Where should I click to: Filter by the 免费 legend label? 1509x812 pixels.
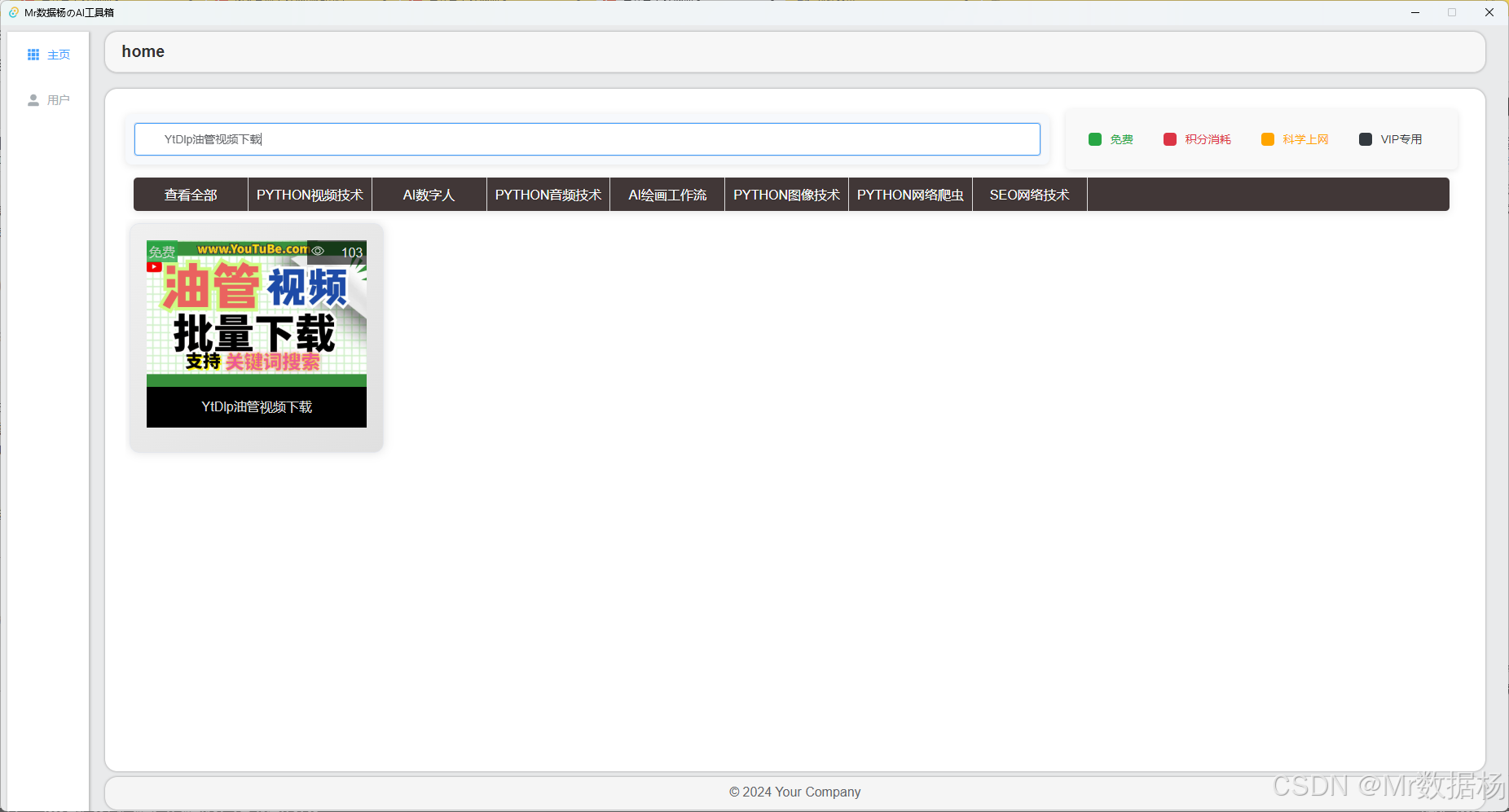tap(1122, 139)
